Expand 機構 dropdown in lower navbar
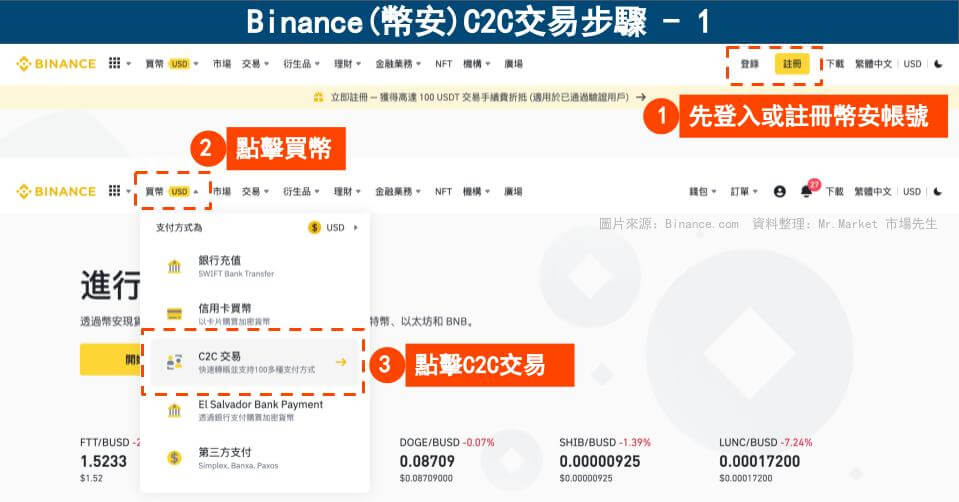959x502 pixels. 476,191
